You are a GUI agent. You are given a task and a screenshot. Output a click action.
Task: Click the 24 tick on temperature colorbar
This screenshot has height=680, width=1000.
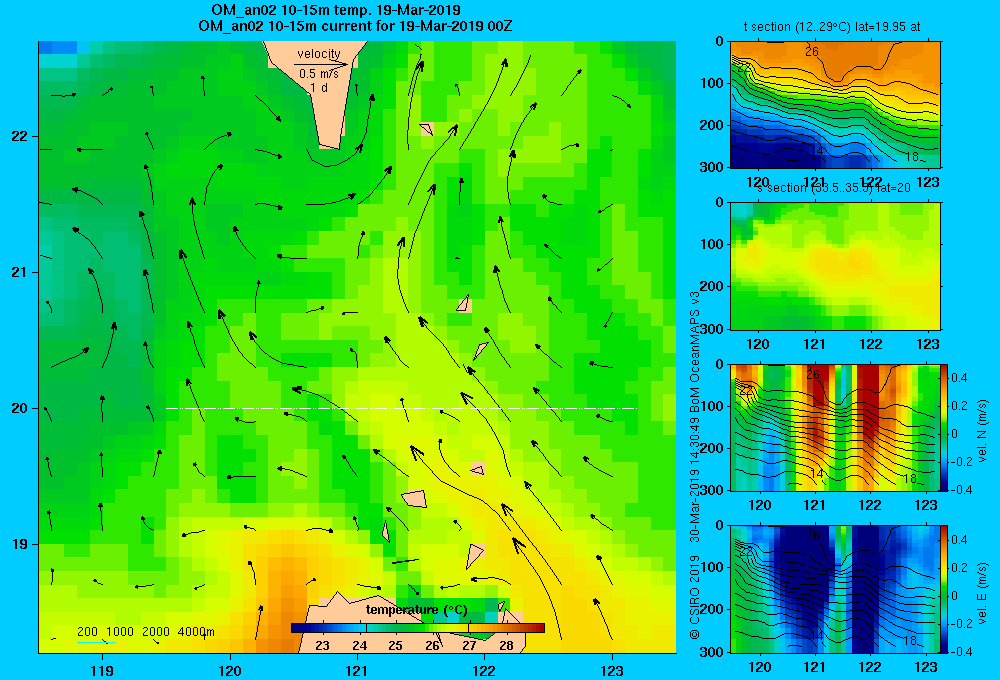pos(359,646)
